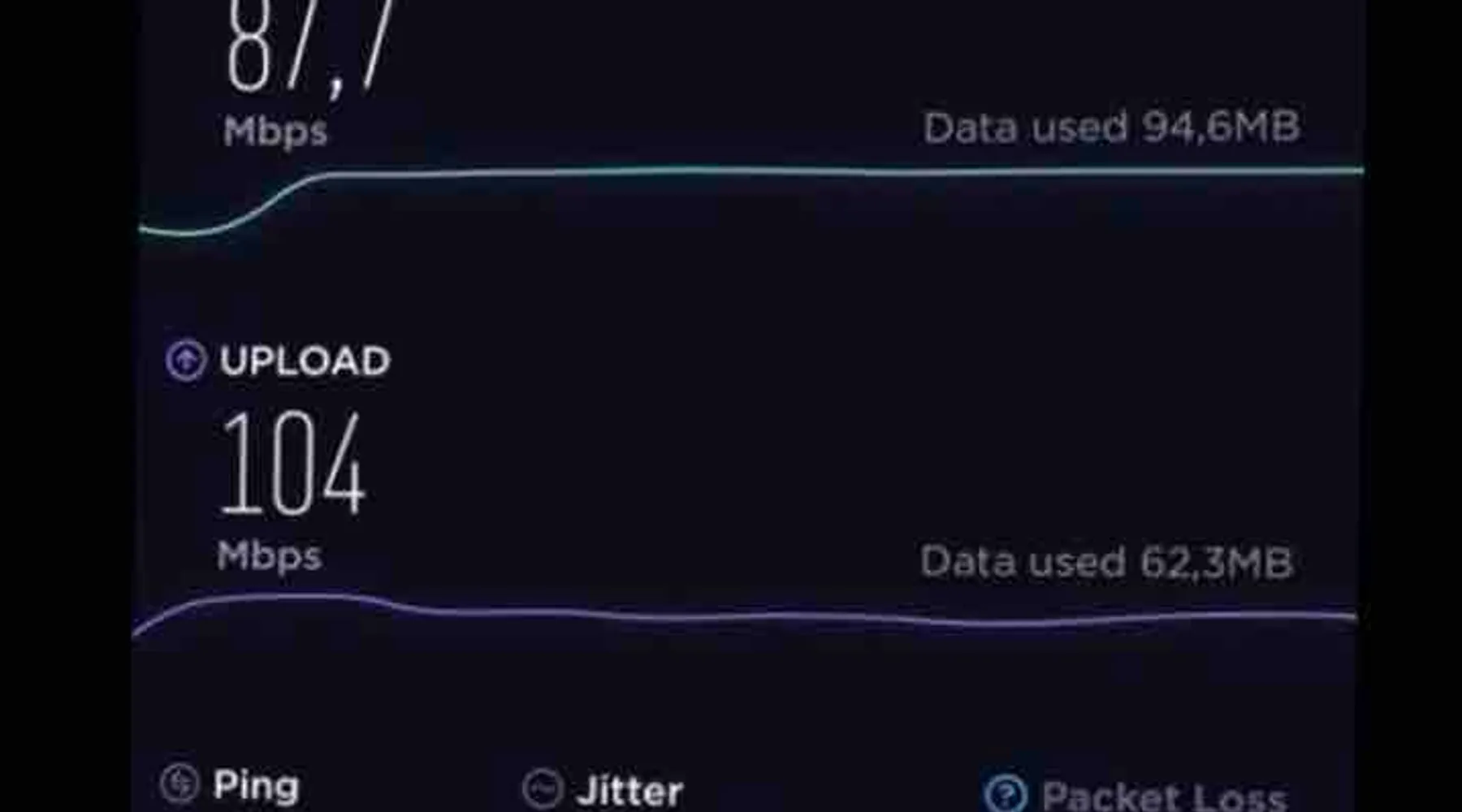Select the Data used 62,3MB text
This screenshot has width=1462, height=812.
coord(1105,562)
